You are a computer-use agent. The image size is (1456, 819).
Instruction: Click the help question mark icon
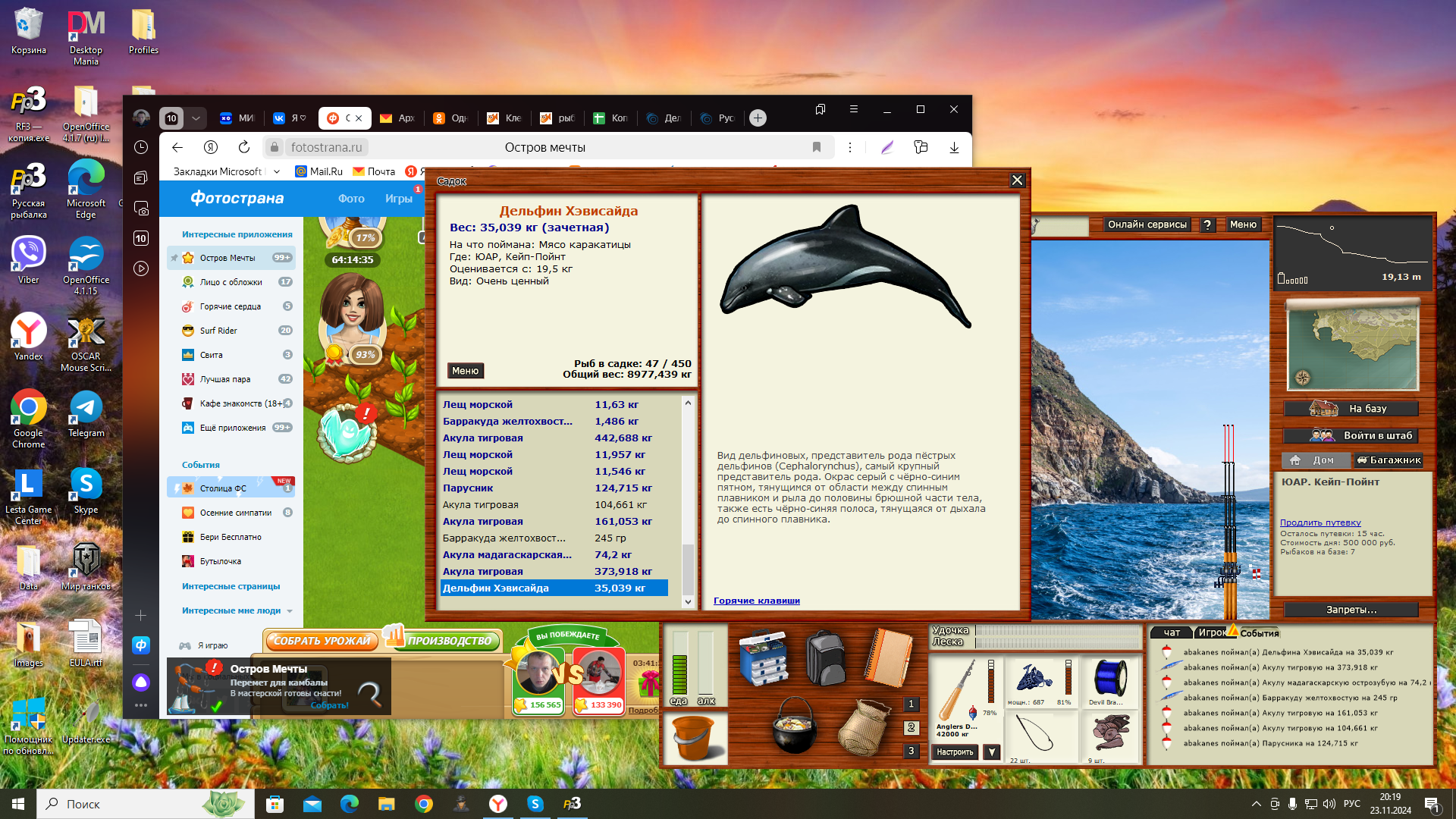click(1207, 224)
